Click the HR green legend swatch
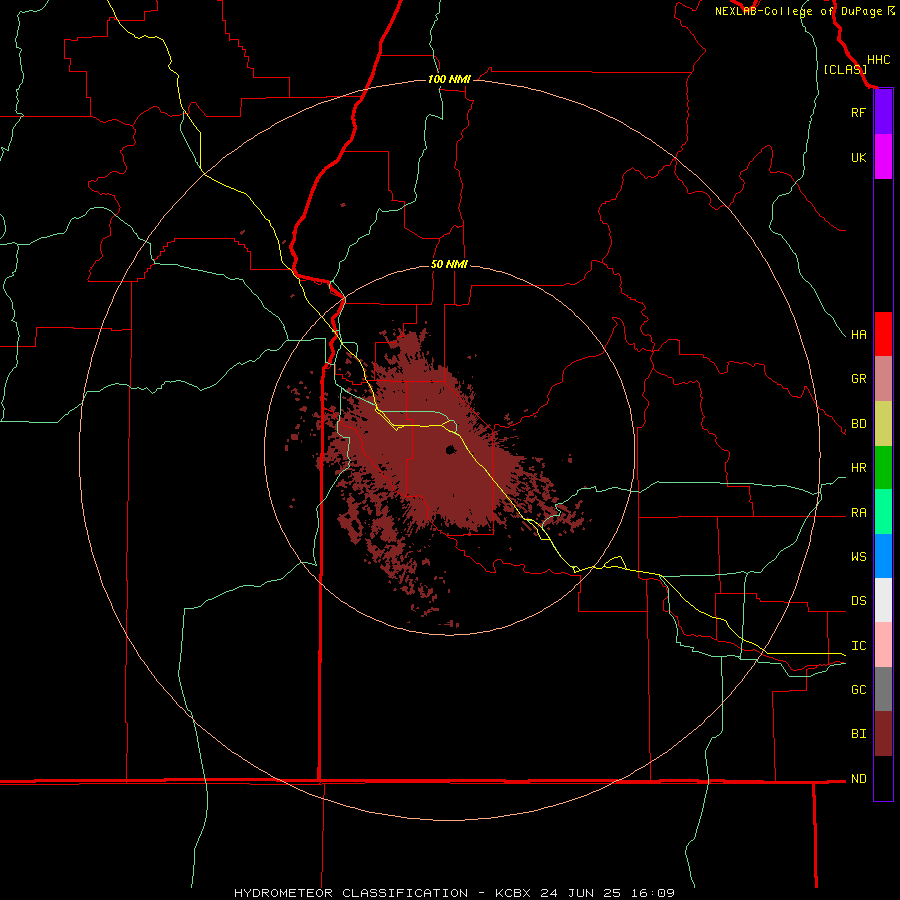The image size is (900, 900). click(x=883, y=468)
